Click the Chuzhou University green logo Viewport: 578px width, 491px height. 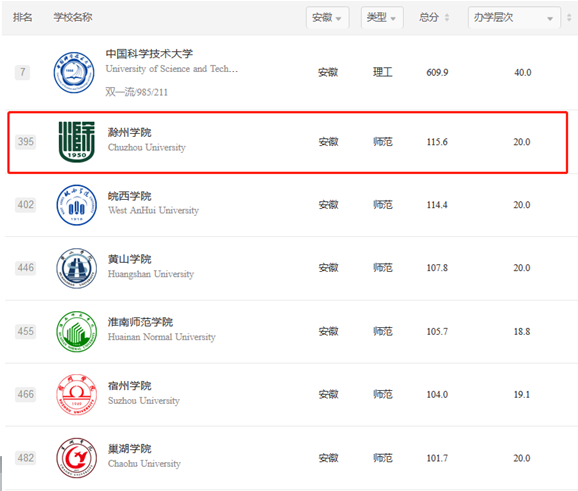[77, 142]
